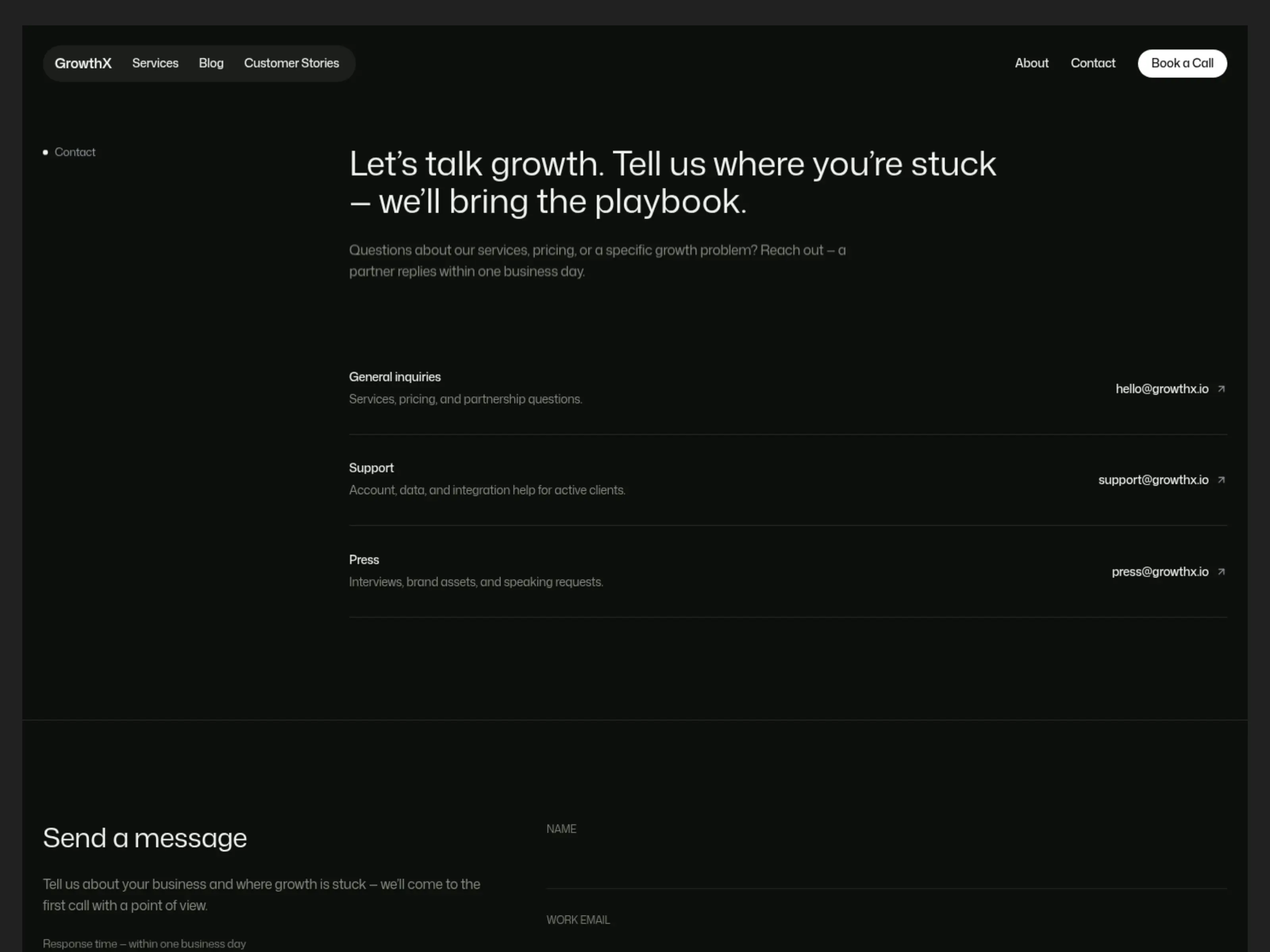Click the Book a Call button
Screen dimensions: 1270x952
click(1182, 63)
